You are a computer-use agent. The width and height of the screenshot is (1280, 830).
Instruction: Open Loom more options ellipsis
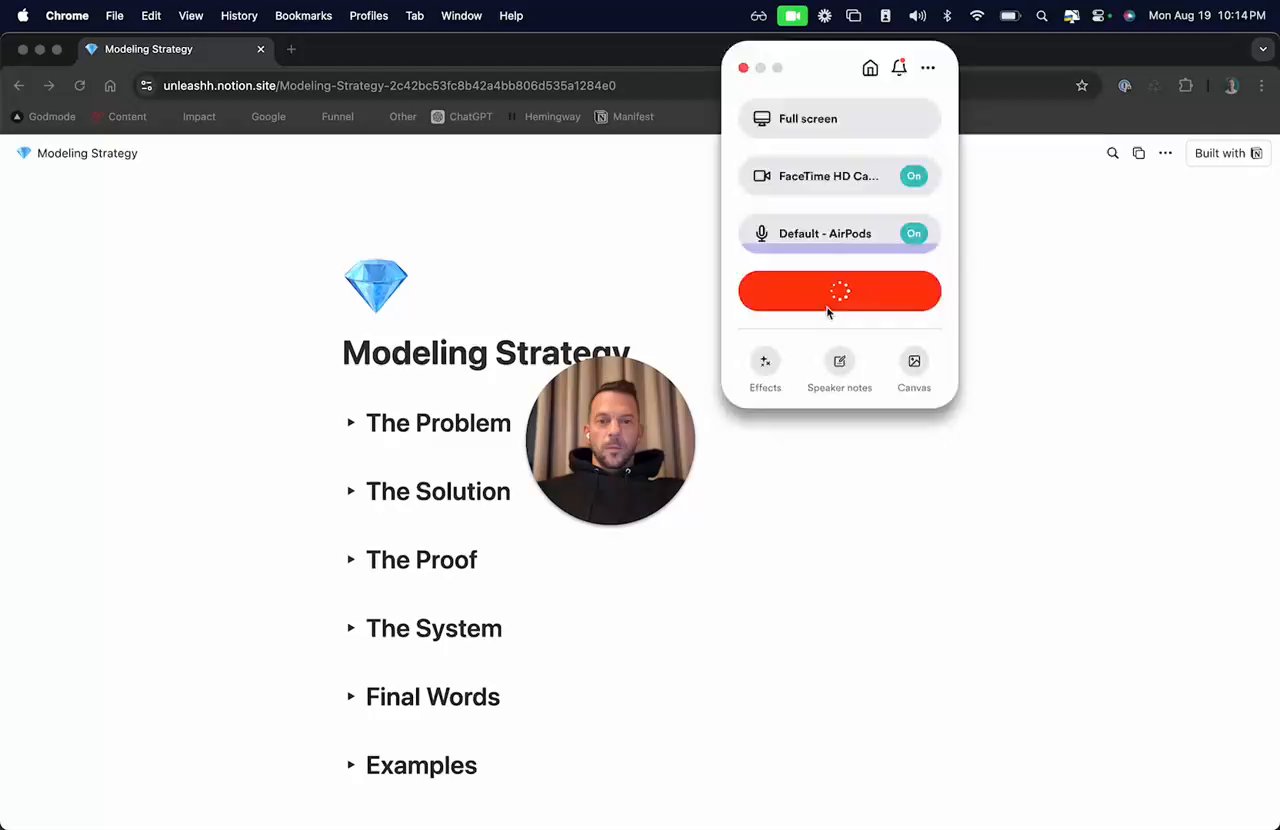click(928, 68)
